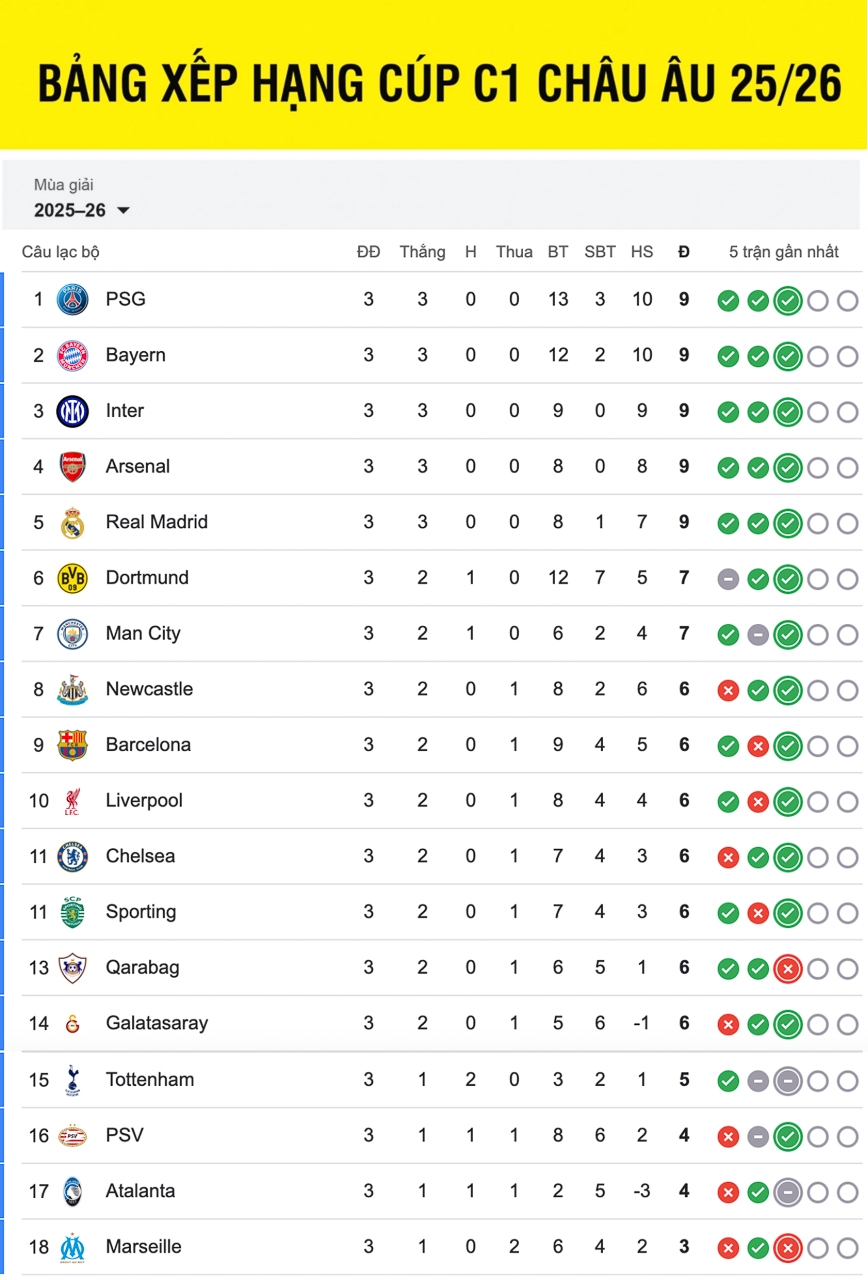Click the Dortmund BVB logo
Viewport: 868px width, 1280px height.
(x=72, y=578)
